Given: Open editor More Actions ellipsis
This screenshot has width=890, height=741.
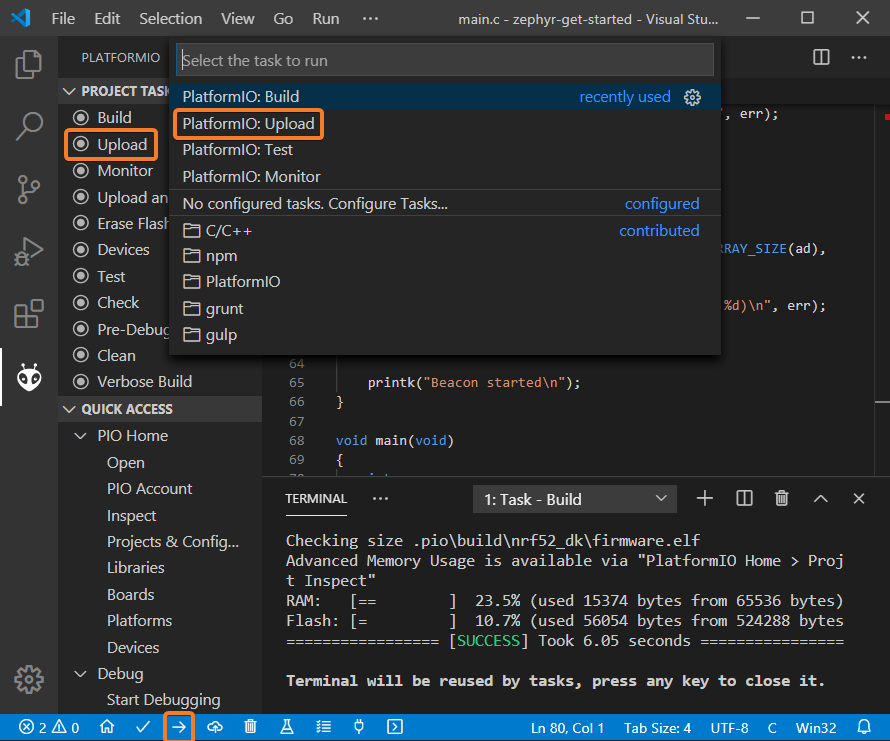Looking at the screenshot, I should pyautogui.click(x=859, y=57).
